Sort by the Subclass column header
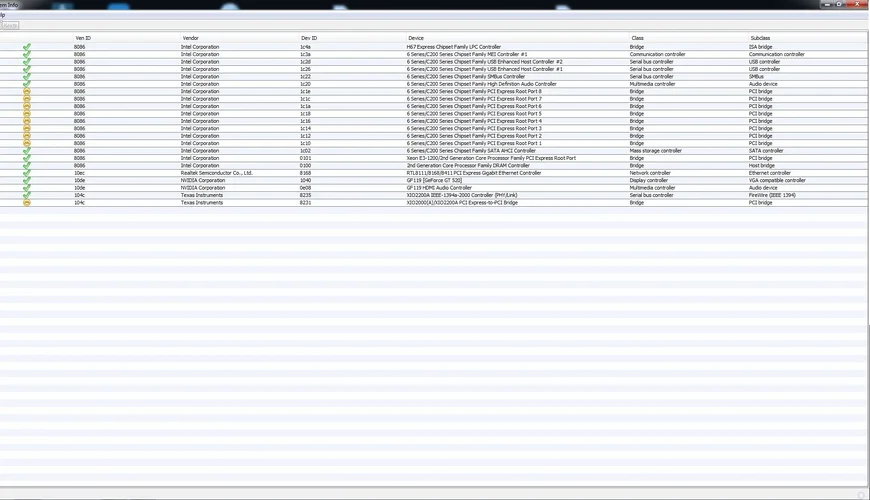 760,38
